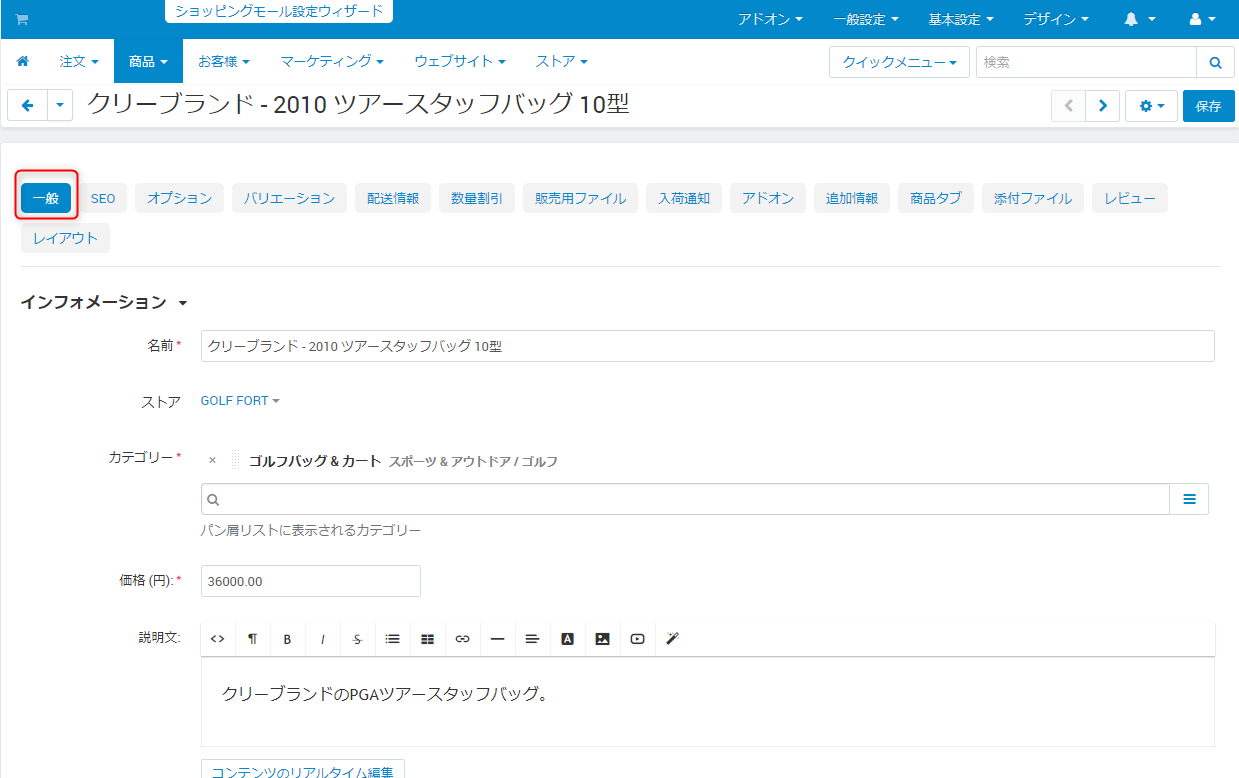Switch to the 商品タブ tab

(936, 198)
